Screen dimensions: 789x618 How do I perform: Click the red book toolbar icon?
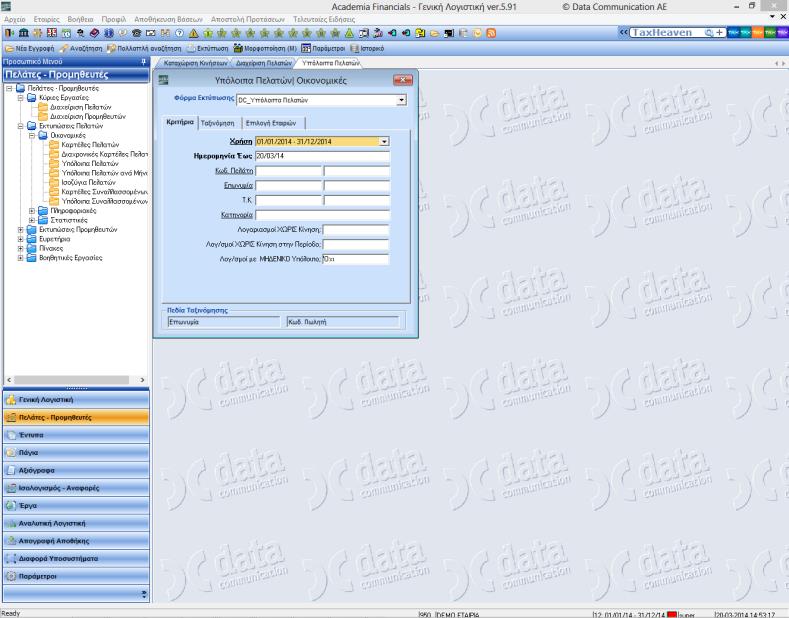[x=94, y=33]
